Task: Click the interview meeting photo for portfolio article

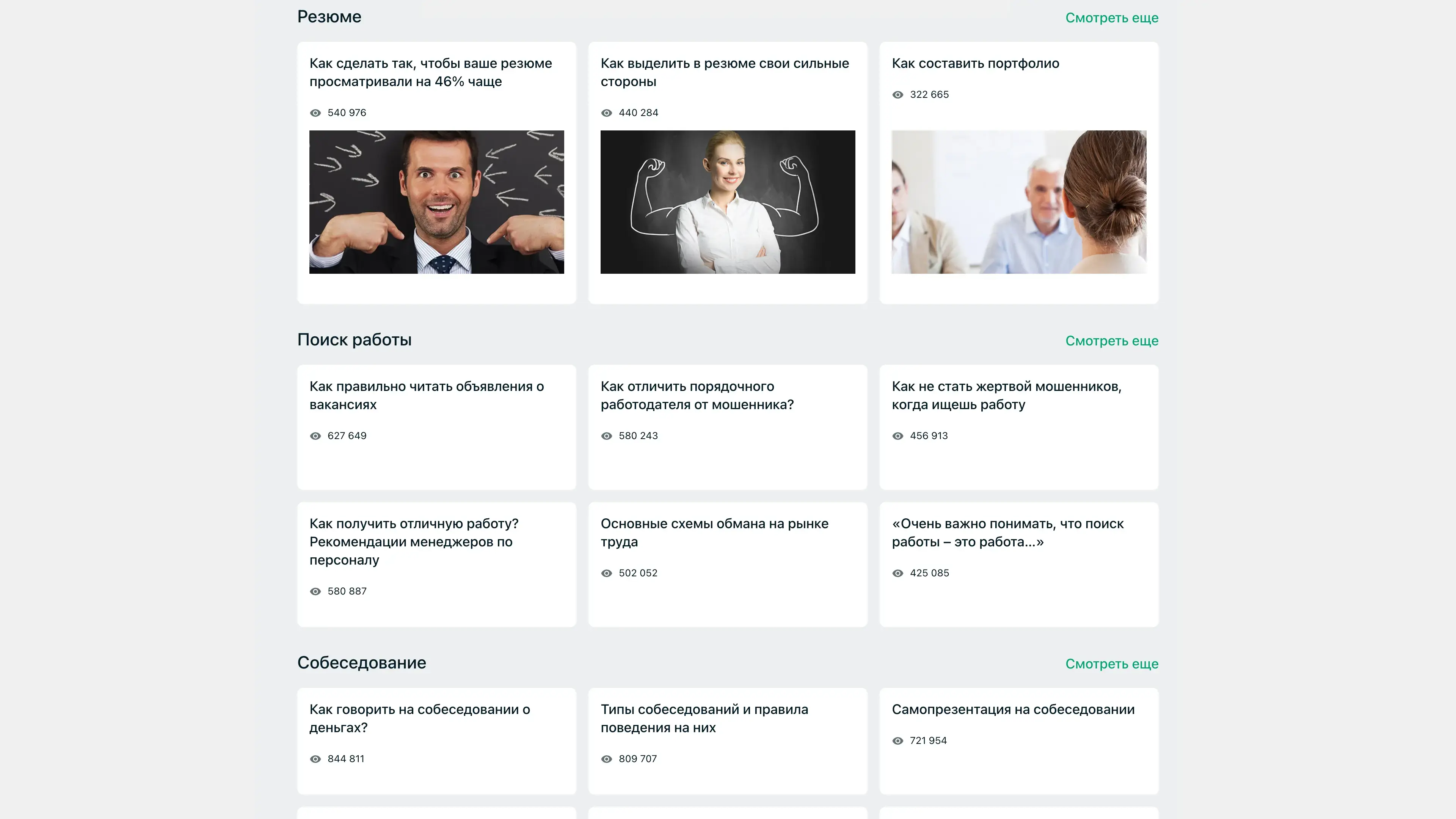Action: click(1018, 202)
